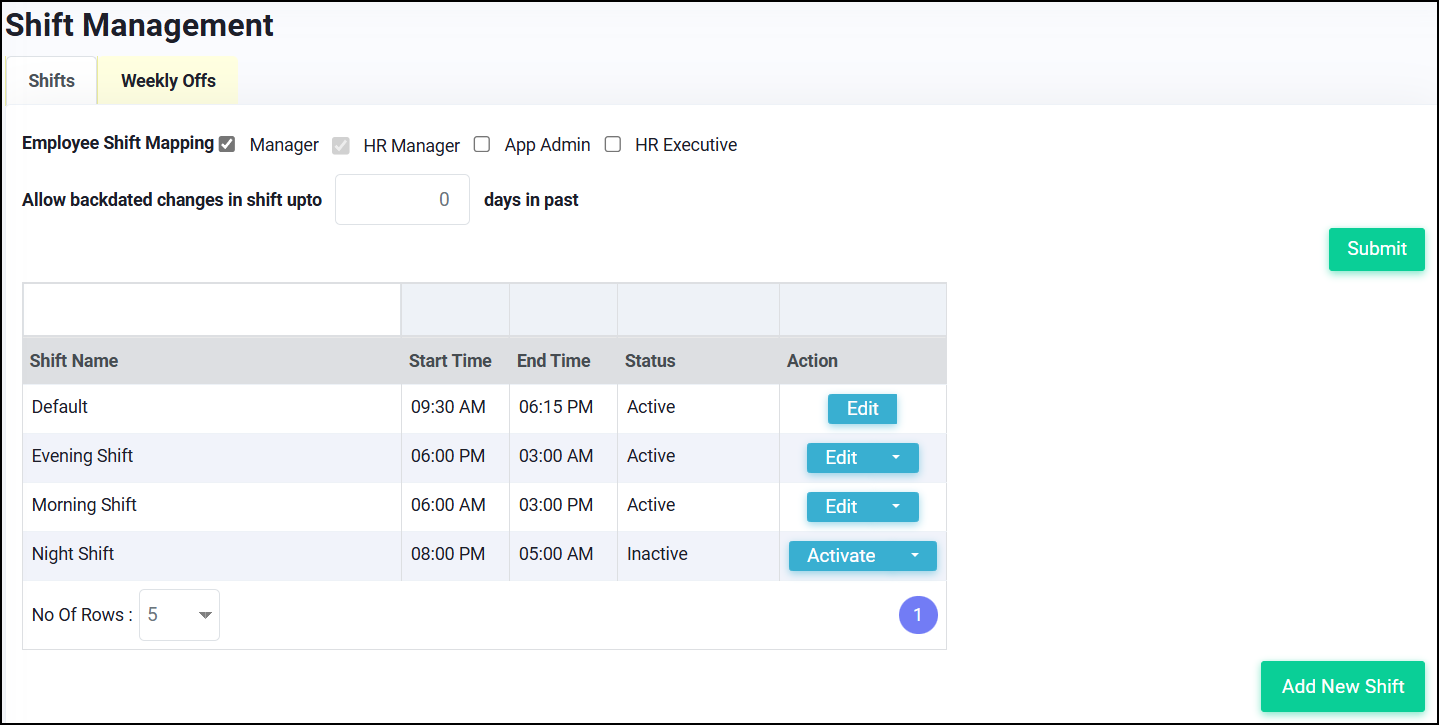Click the 08:00 PM start time
This screenshot has width=1439, height=725.
coord(448,555)
